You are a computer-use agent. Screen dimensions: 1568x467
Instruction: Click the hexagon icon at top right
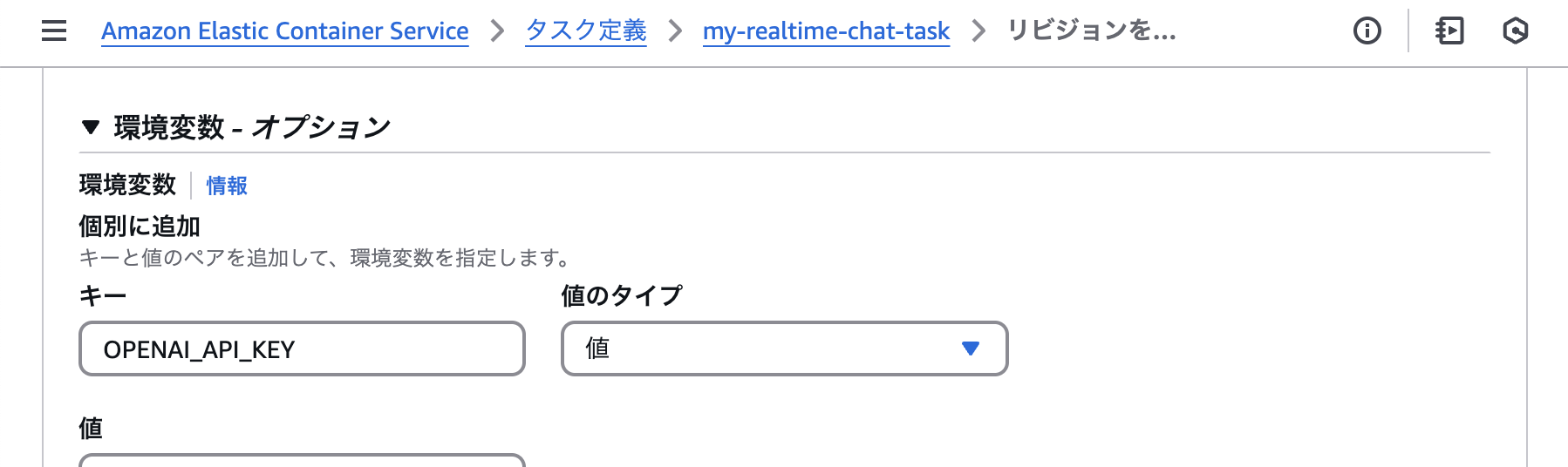pos(1516,31)
